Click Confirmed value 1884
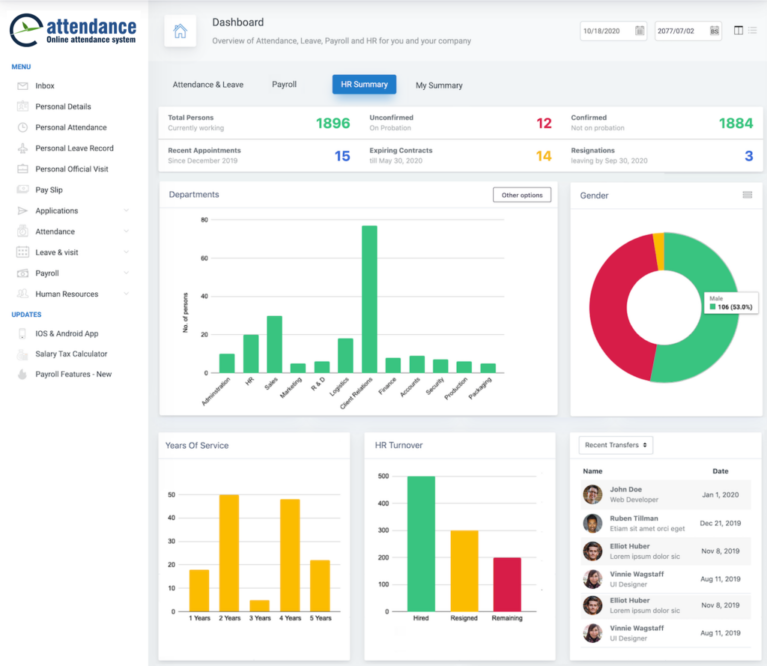Screen dimensions: 767x666 pos(736,123)
